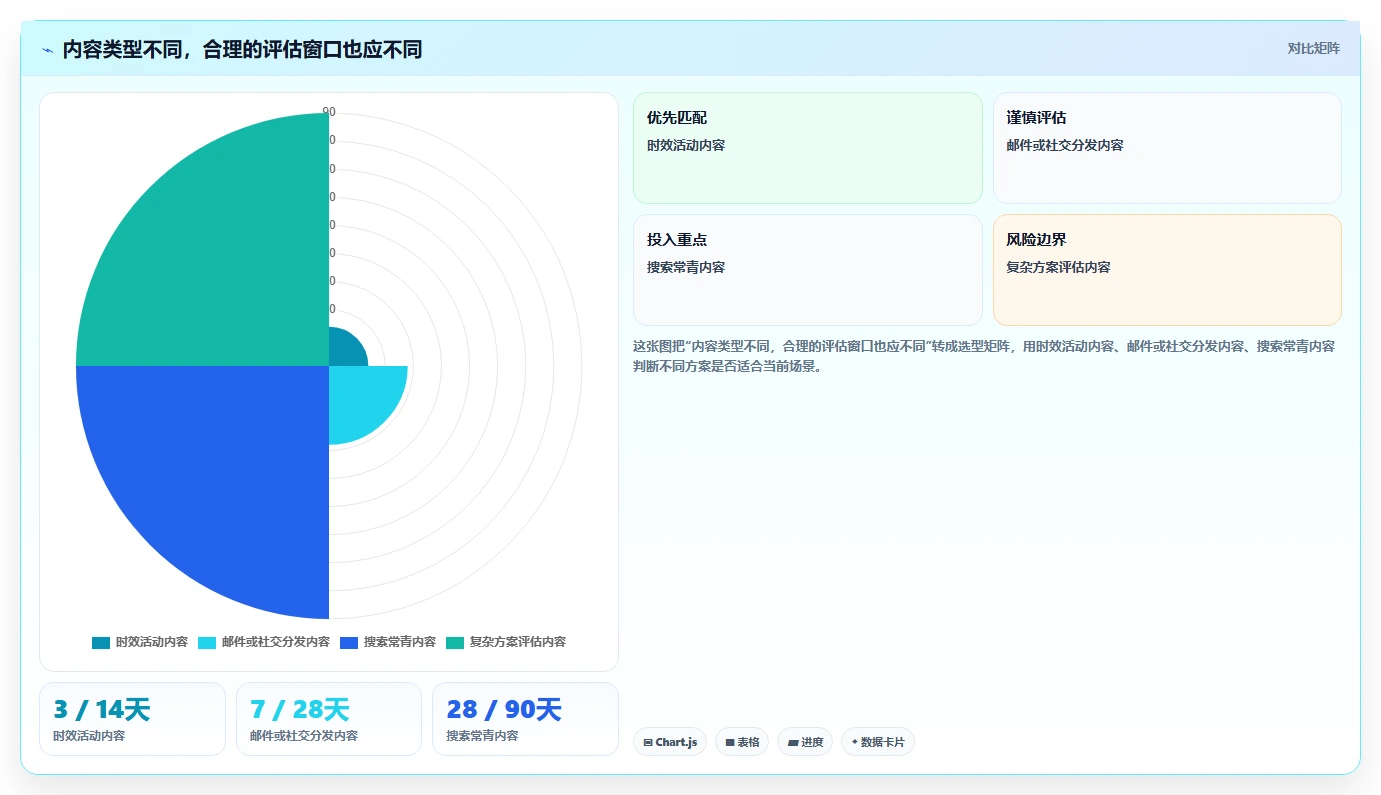Click the 对比矩阵 label in the header
Image resolution: width=1381 pixels, height=795 pixels.
pos(1313,48)
